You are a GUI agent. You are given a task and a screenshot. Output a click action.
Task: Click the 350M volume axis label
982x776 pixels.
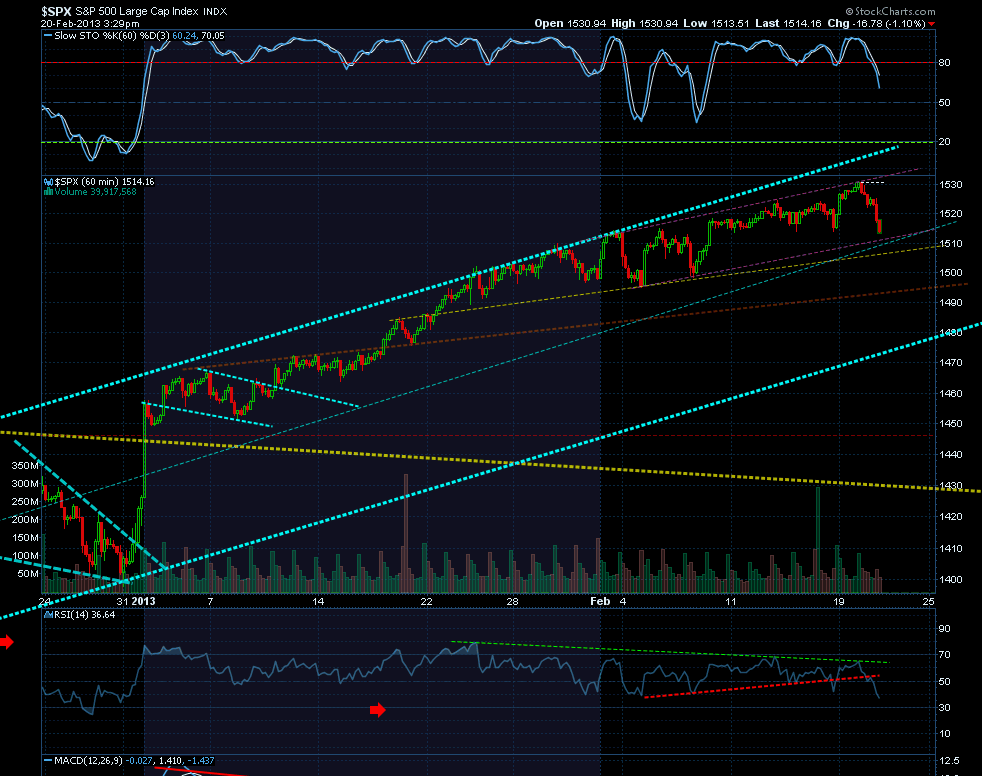pyautogui.click(x=25, y=465)
